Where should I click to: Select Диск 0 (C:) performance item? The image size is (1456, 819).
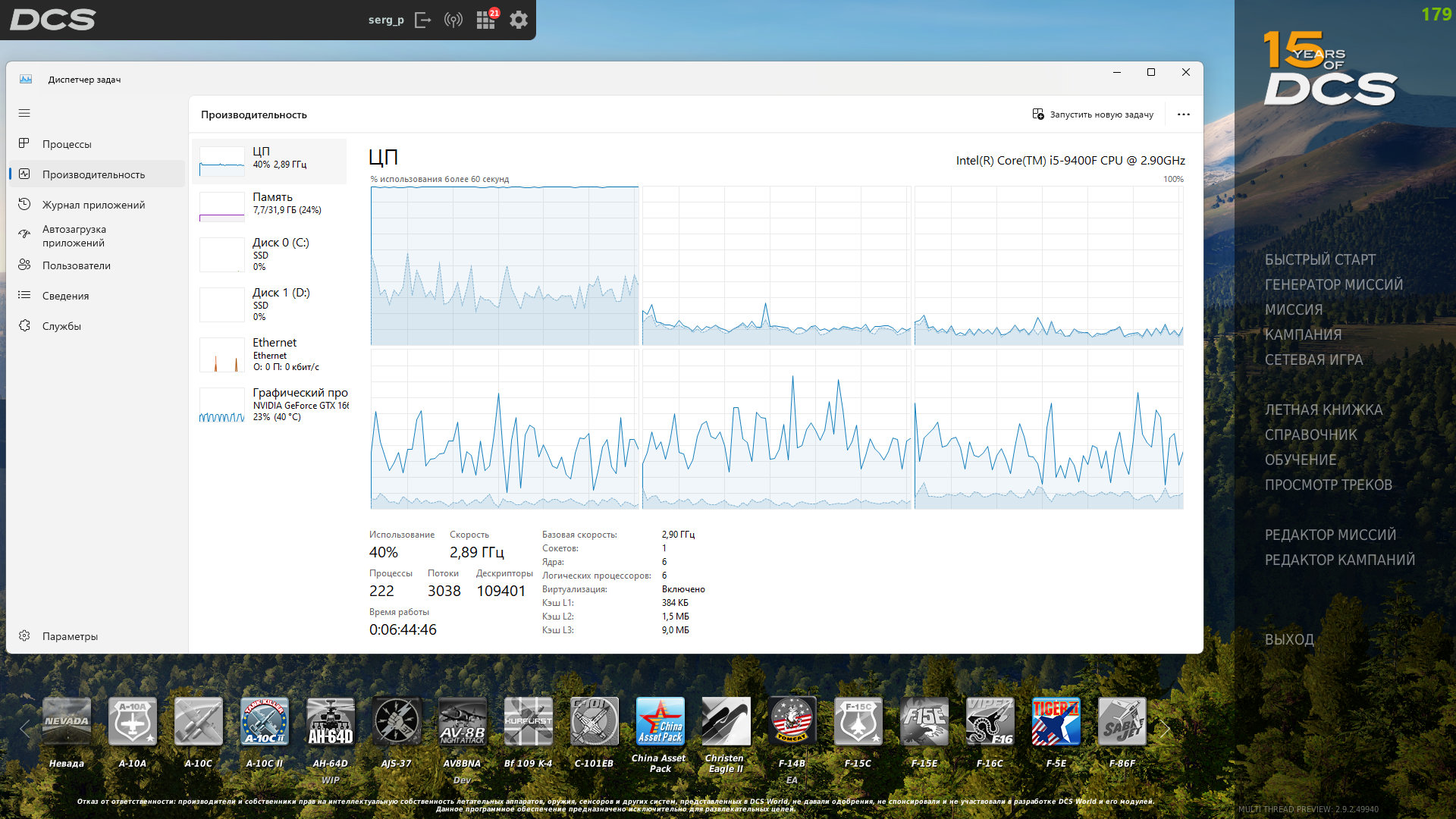coord(270,255)
